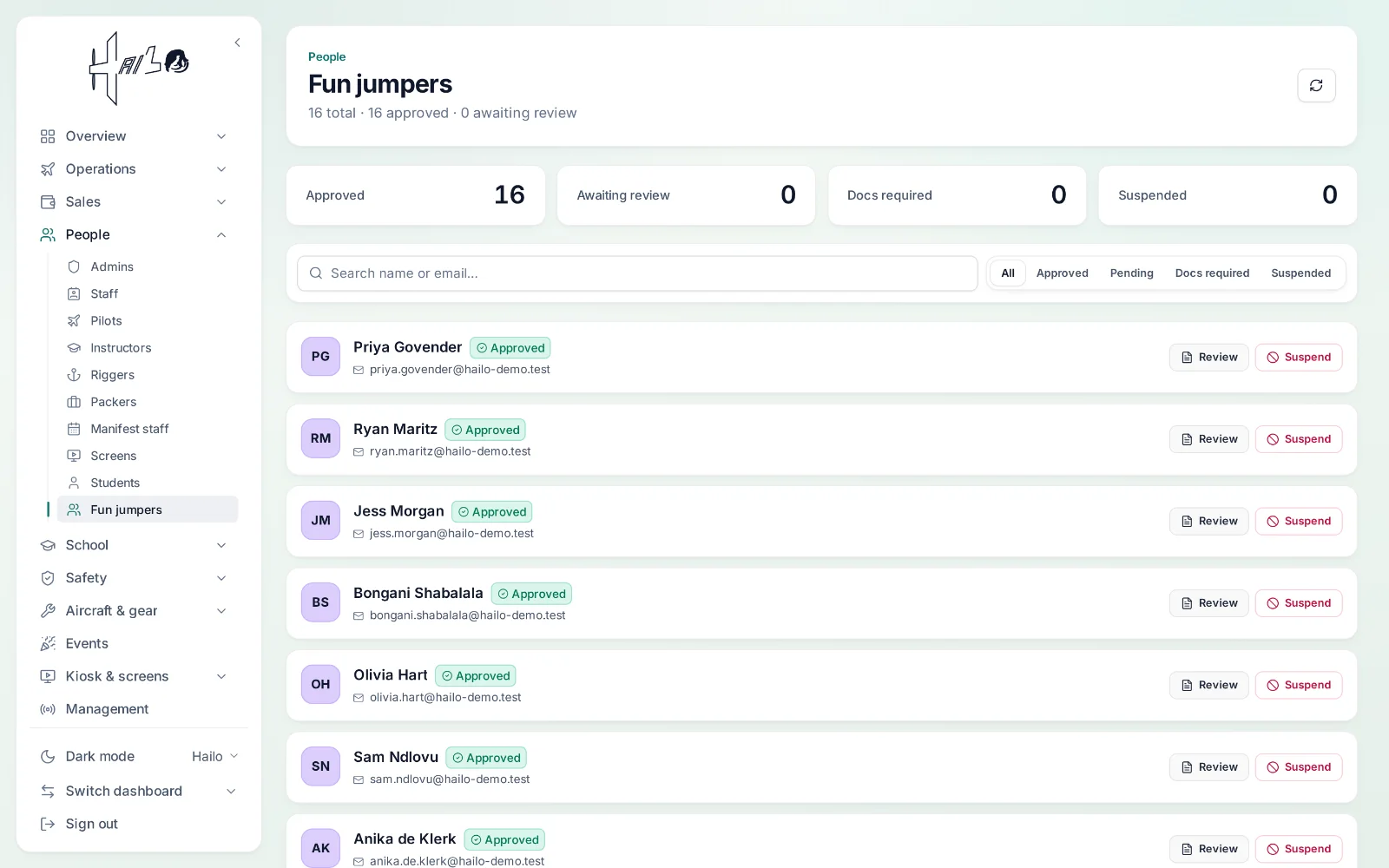Image resolution: width=1389 pixels, height=868 pixels.
Task: Select Fun jumpers in the sidebar
Action: pos(148,510)
